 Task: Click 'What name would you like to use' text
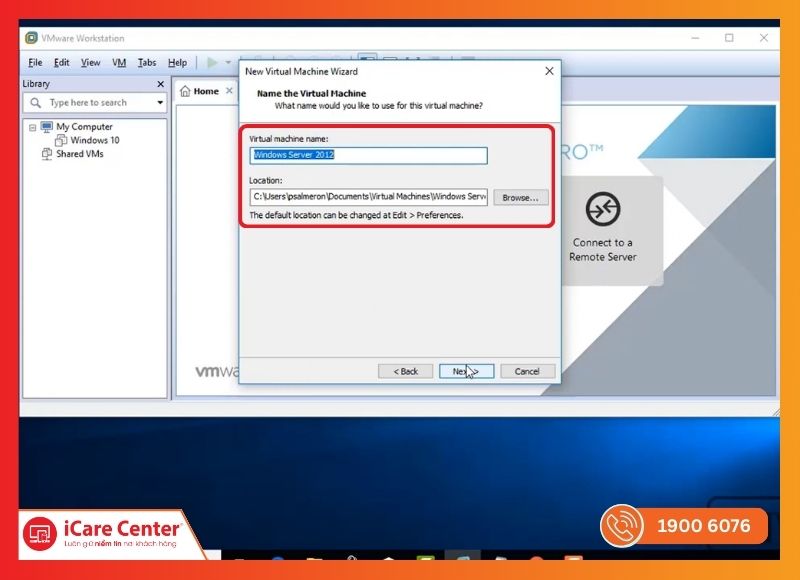[378, 106]
